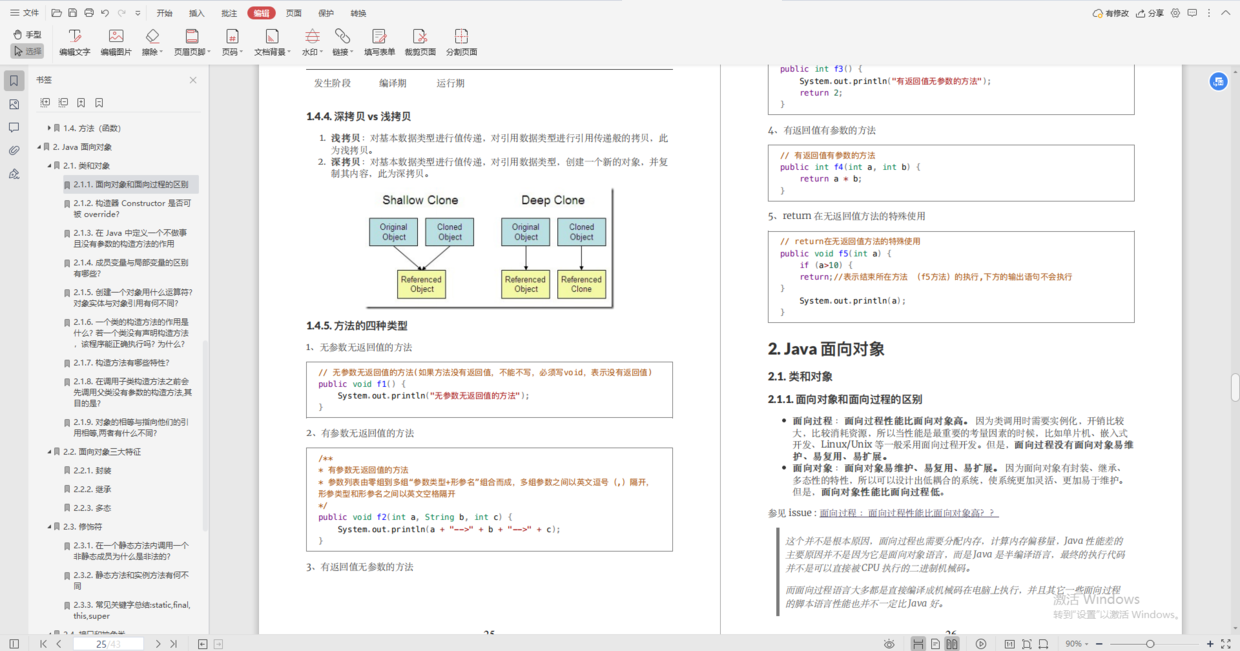Open the 水印 watermark dropdown
Image resolution: width=1240 pixels, height=651 pixels.
pyautogui.click(x=312, y=42)
